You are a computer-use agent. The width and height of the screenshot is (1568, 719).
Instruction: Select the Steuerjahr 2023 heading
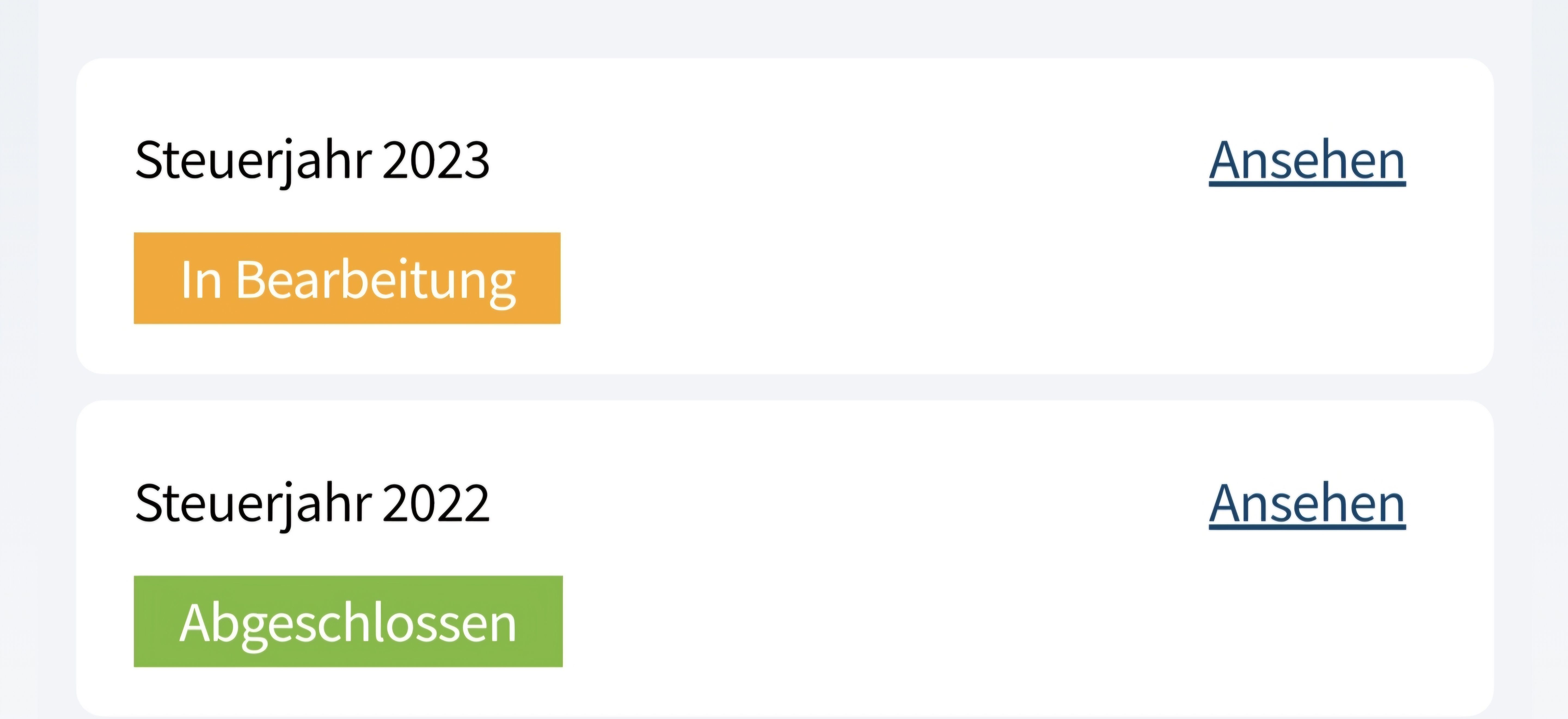312,160
